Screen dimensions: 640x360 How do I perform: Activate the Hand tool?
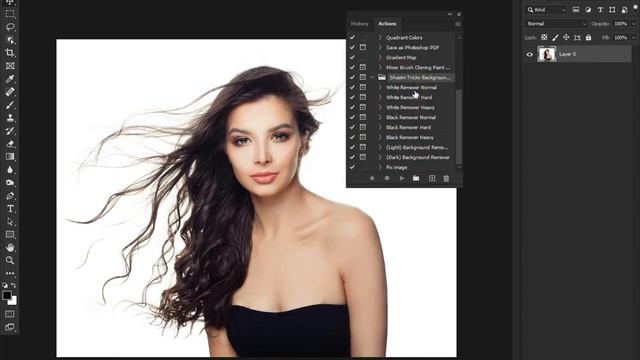10,247
